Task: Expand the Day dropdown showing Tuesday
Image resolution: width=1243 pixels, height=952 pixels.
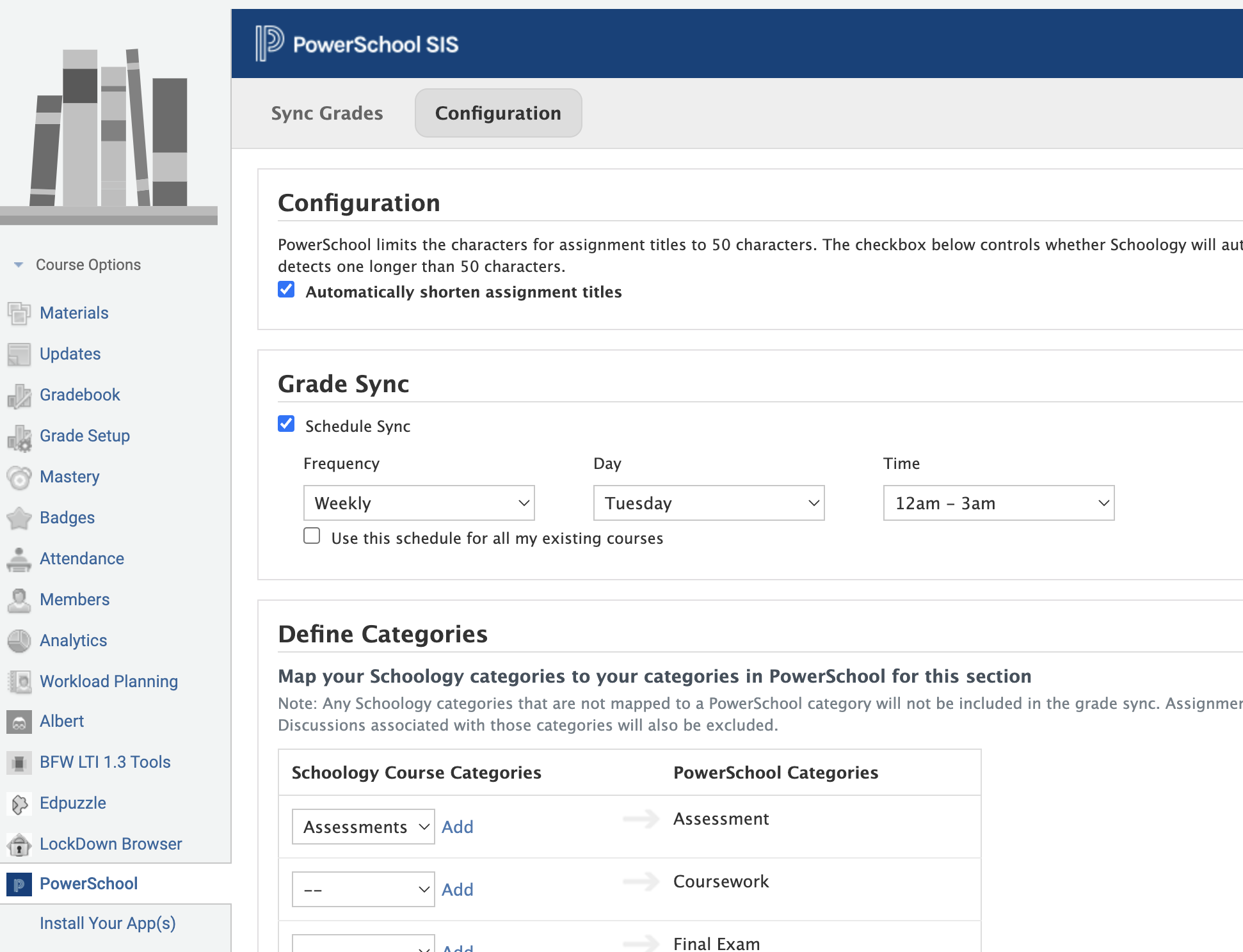Action: pos(709,503)
